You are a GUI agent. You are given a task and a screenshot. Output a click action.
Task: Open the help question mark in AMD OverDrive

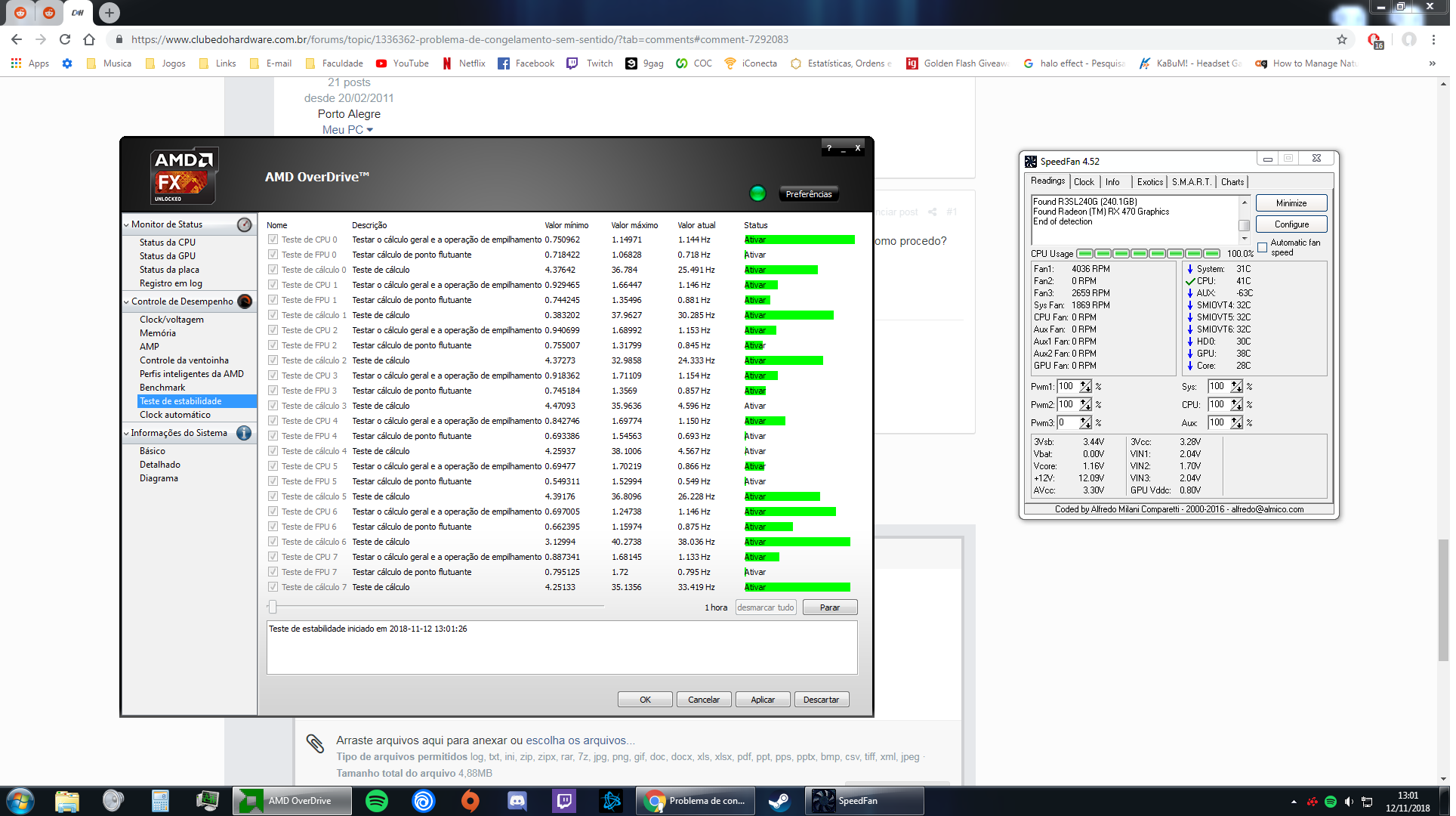(x=828, y=148)
